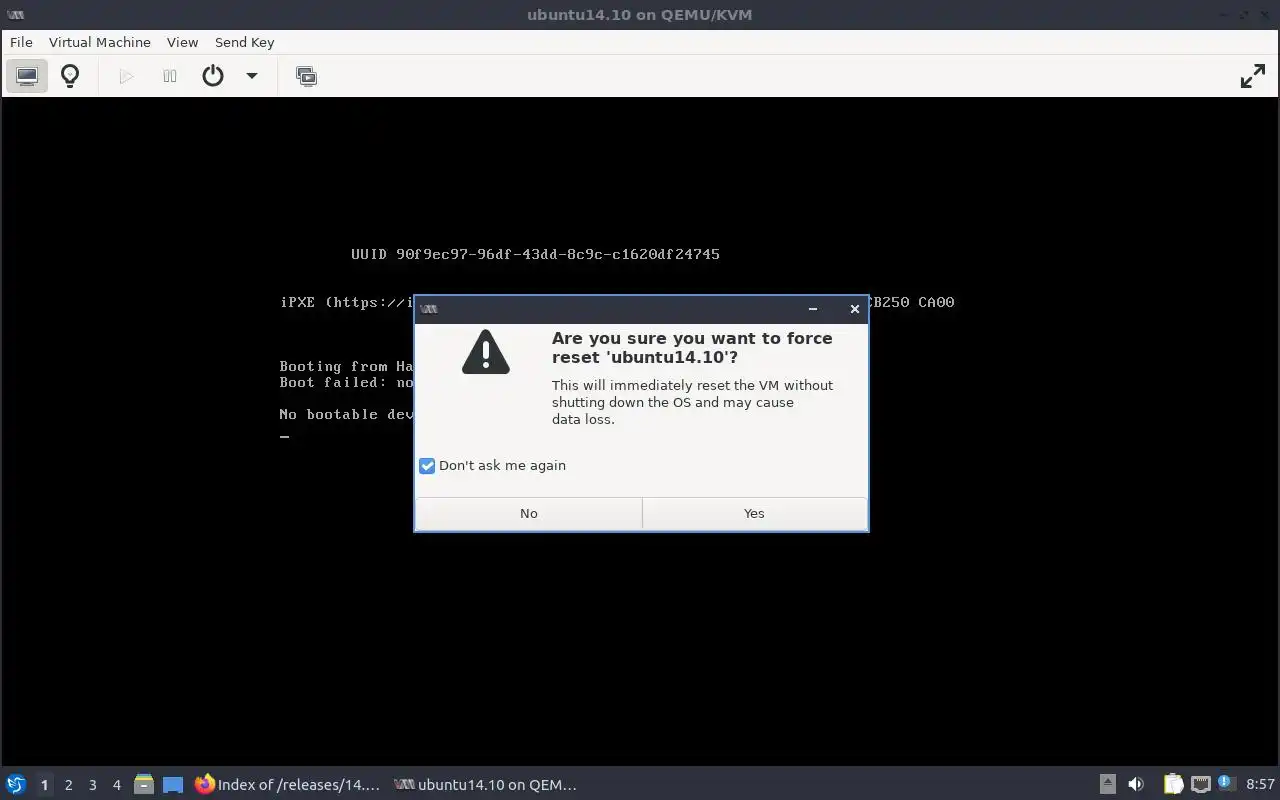Open the clipboard manager tray icon
Image resolution: width=1280 pixels, height=800 pixels.
coord(1173,785)
